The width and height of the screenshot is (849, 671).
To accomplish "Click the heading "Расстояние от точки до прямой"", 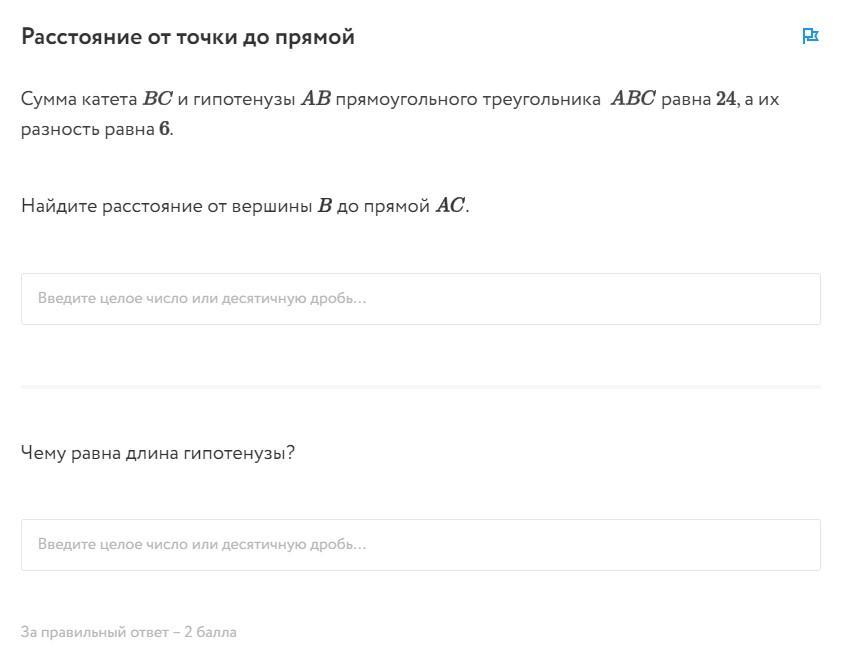I will [x=188, y=37].
